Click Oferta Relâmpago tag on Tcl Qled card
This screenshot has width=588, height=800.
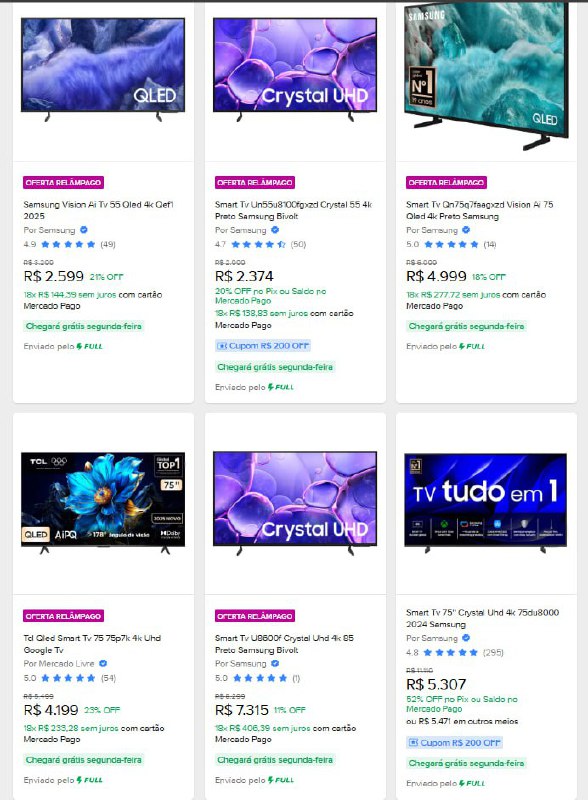63,616
